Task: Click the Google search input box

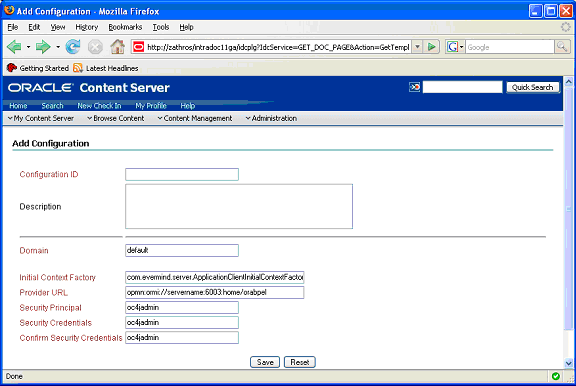Action: pos(510,47)
